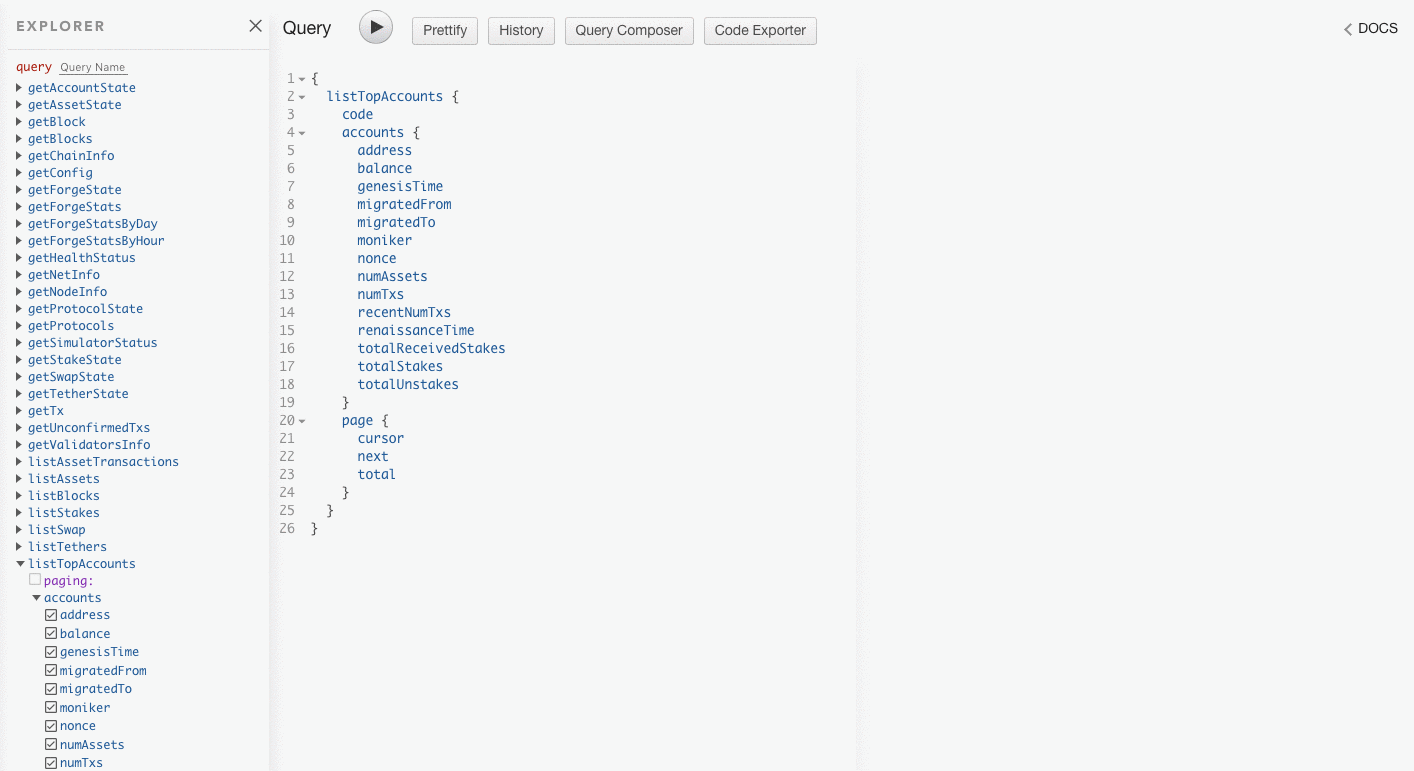Fold the page block at line 20
The height and width of the screenshot is (771, 1414).
pos(302,421)
